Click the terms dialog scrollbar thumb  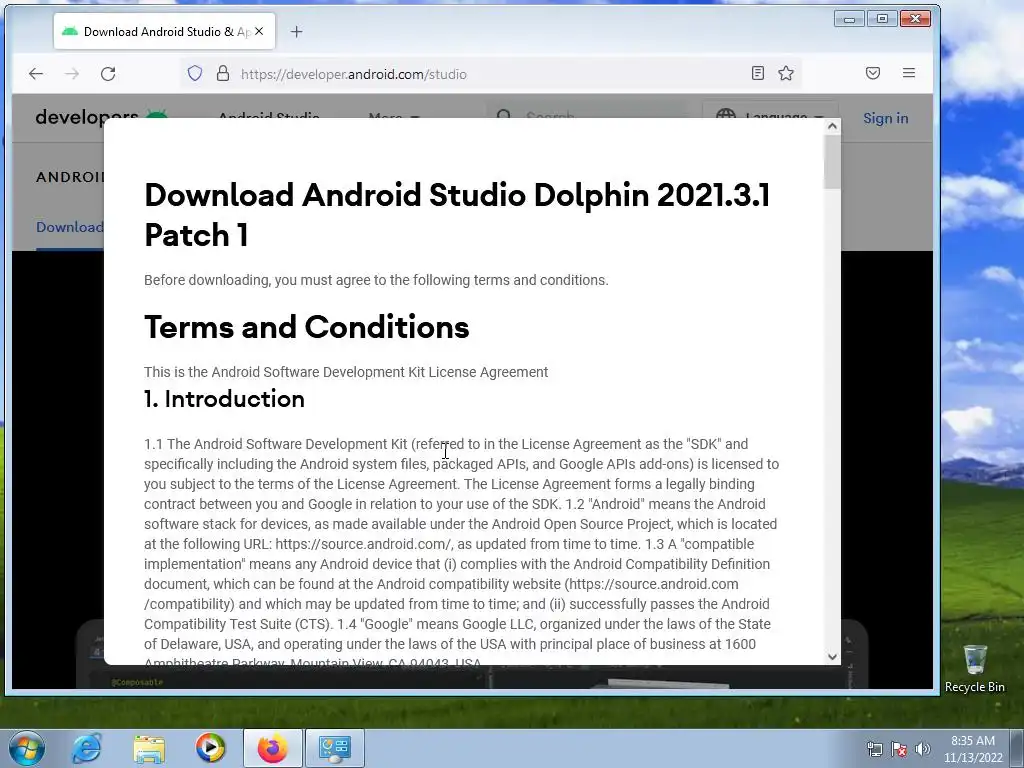pos(832,163)
